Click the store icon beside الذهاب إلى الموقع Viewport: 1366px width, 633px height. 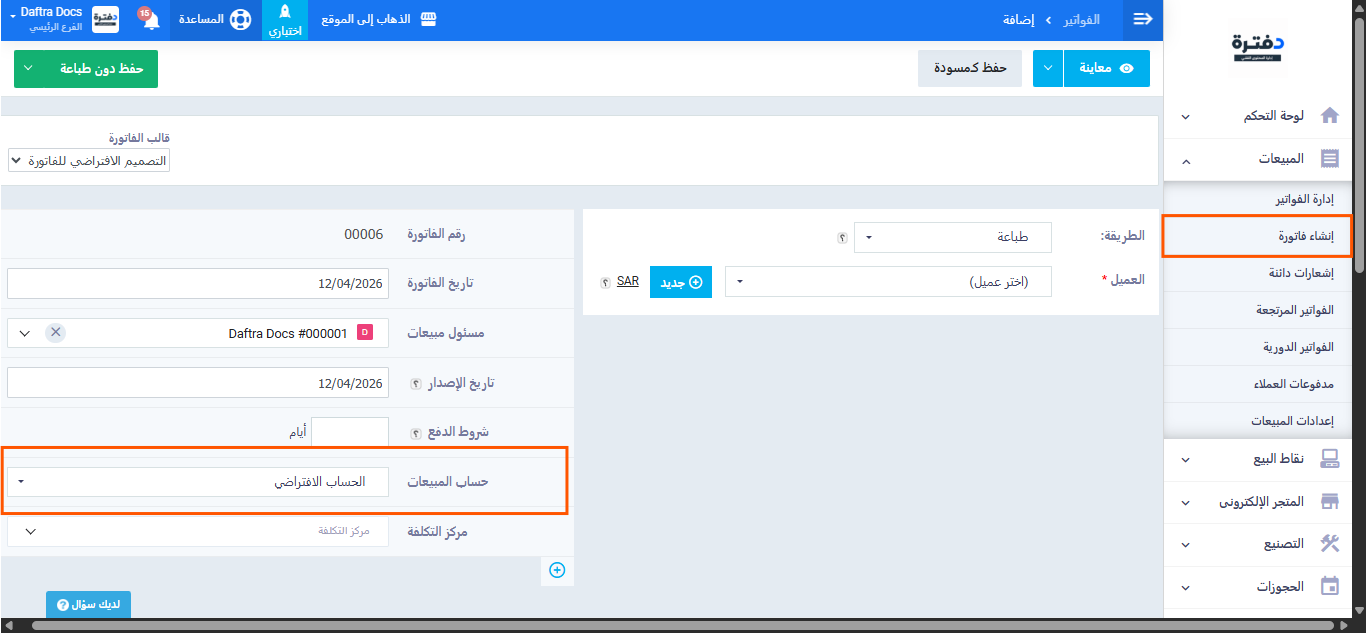pyautogui.click(x=428, y=20)
